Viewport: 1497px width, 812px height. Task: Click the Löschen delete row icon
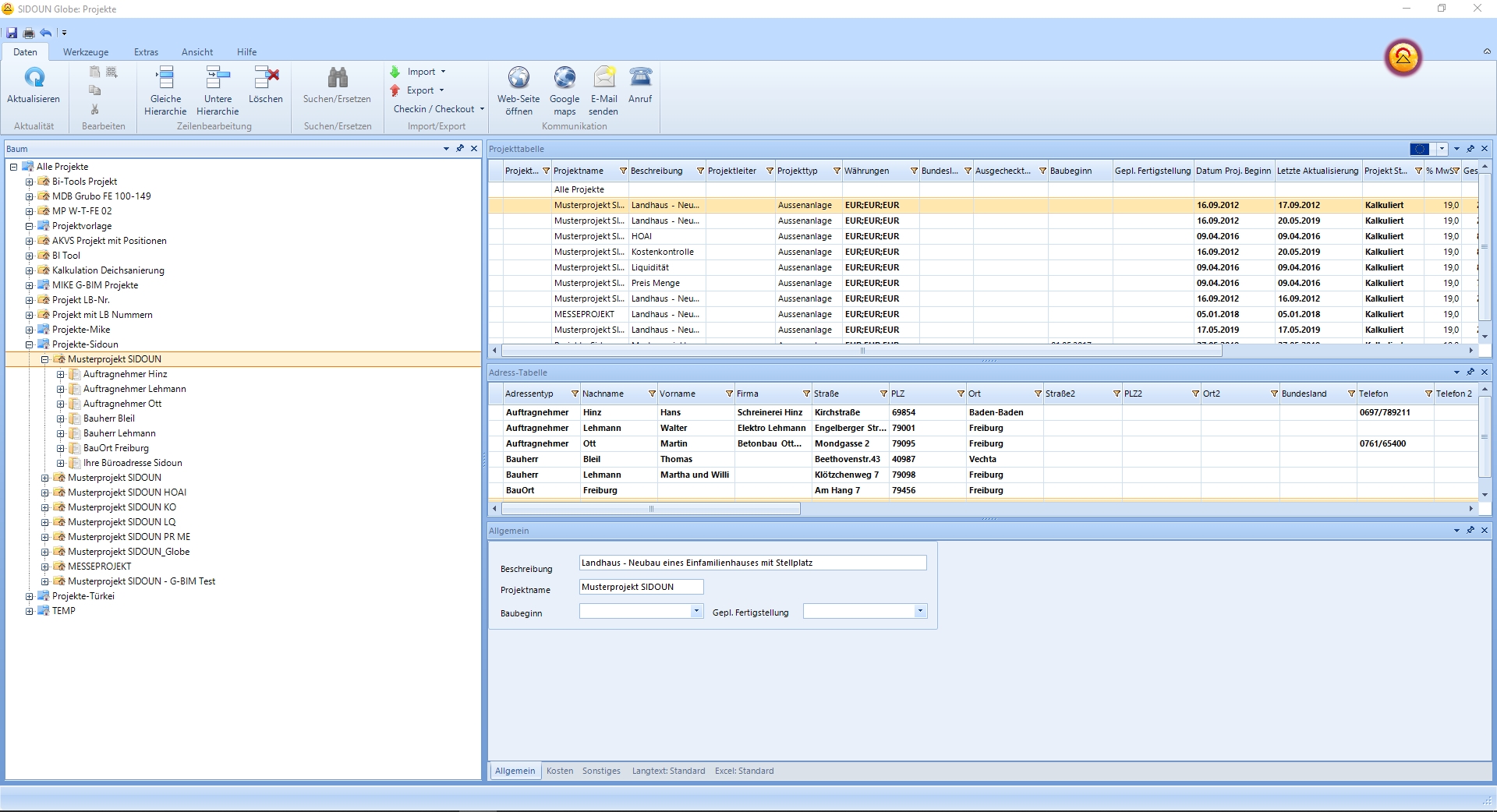coord(266,78)
